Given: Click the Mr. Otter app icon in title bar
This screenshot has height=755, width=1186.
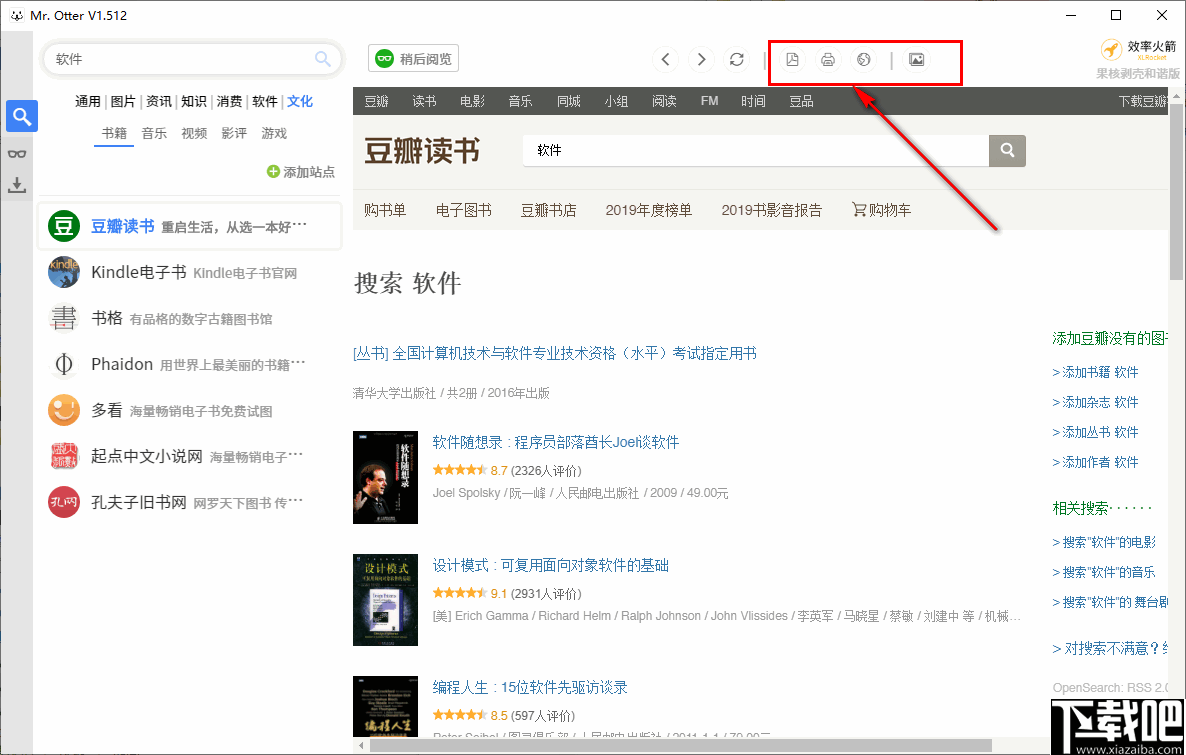Looking at the screenshot, I should (17, 15).
